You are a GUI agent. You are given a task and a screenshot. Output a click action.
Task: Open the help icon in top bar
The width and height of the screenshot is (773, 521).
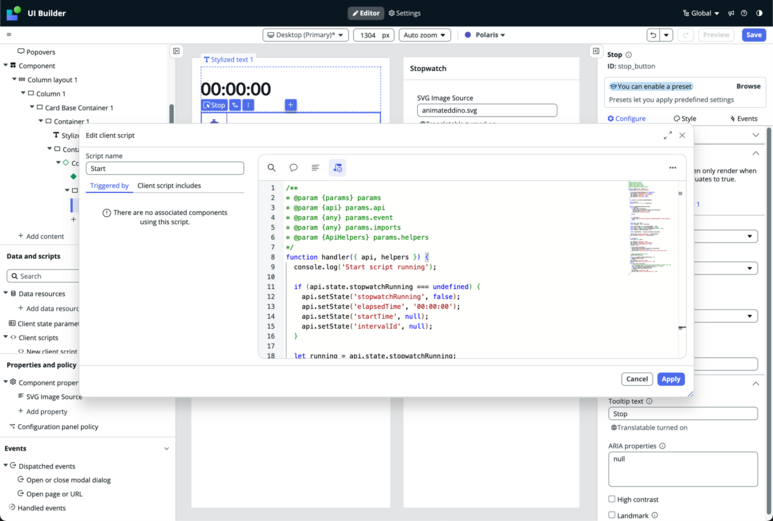click(x=744, y=13)
